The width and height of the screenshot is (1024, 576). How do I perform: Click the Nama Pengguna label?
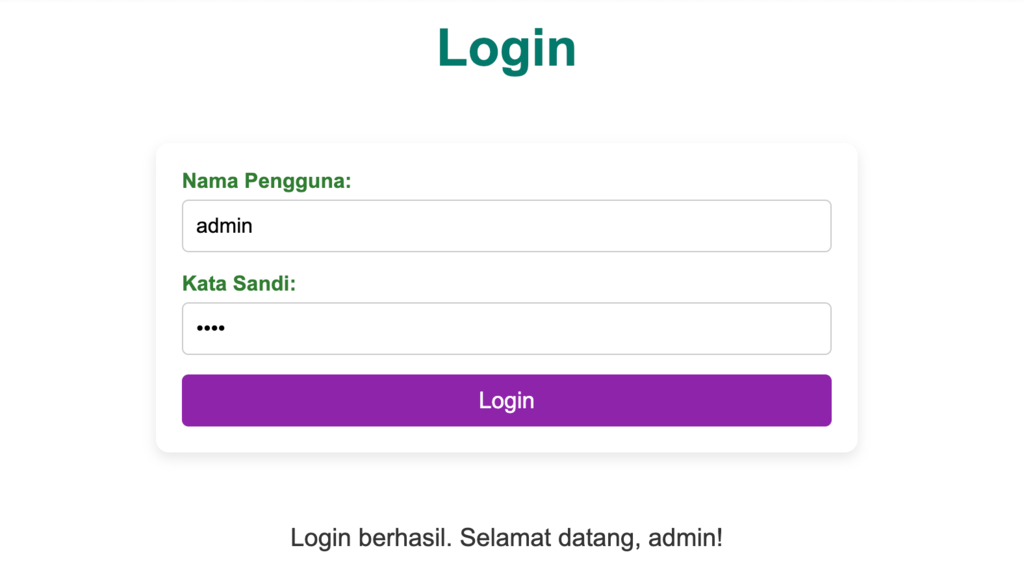pos(266,181)
